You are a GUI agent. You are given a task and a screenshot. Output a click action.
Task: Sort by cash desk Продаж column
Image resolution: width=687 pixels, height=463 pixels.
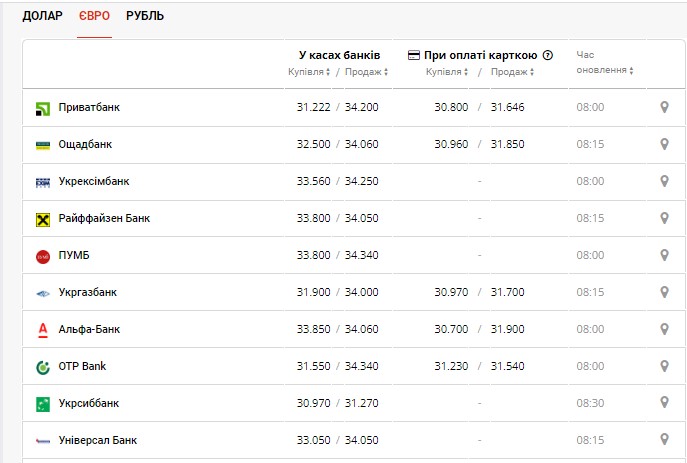365,72
